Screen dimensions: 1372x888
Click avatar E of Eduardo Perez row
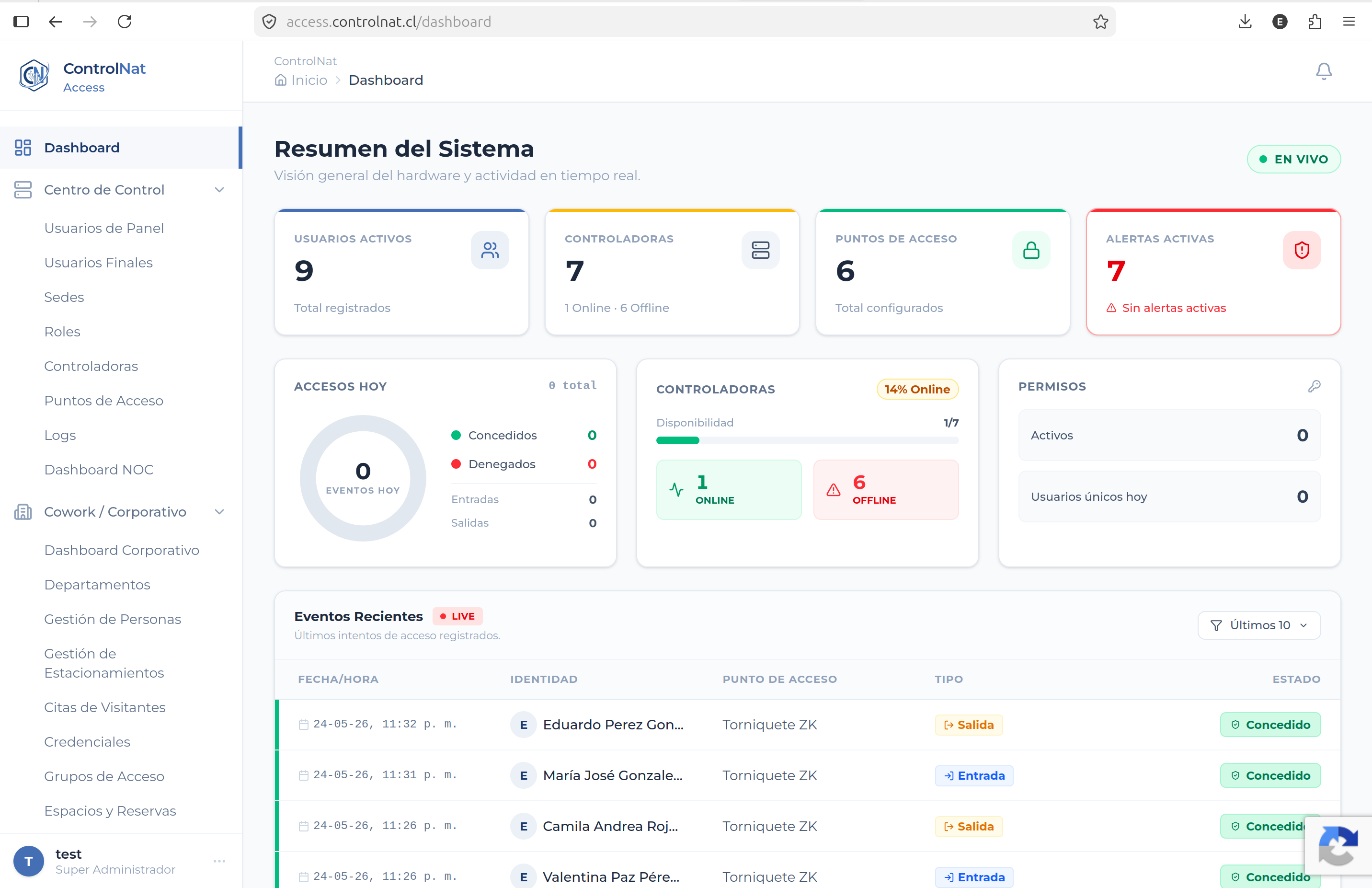524,725
